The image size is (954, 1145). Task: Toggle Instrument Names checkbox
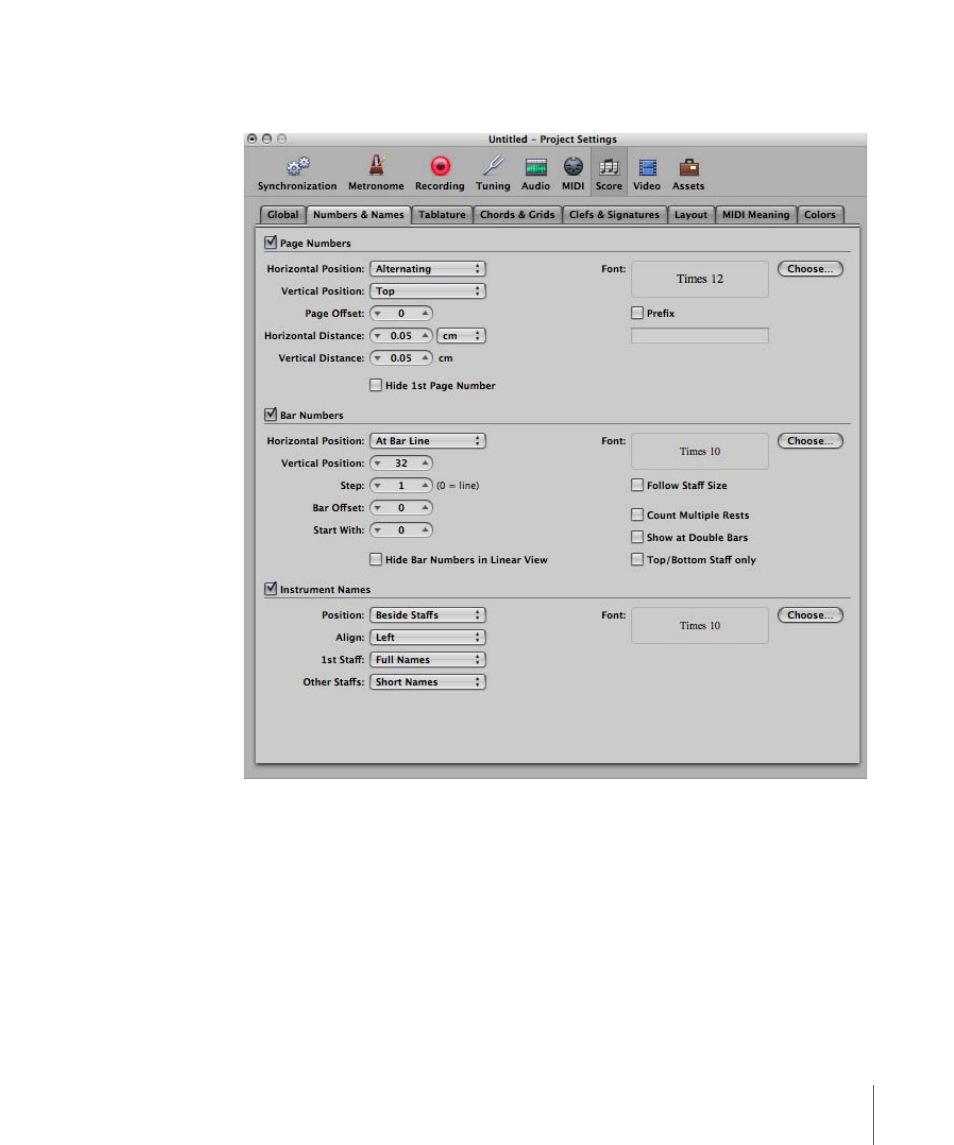[271, 589]
